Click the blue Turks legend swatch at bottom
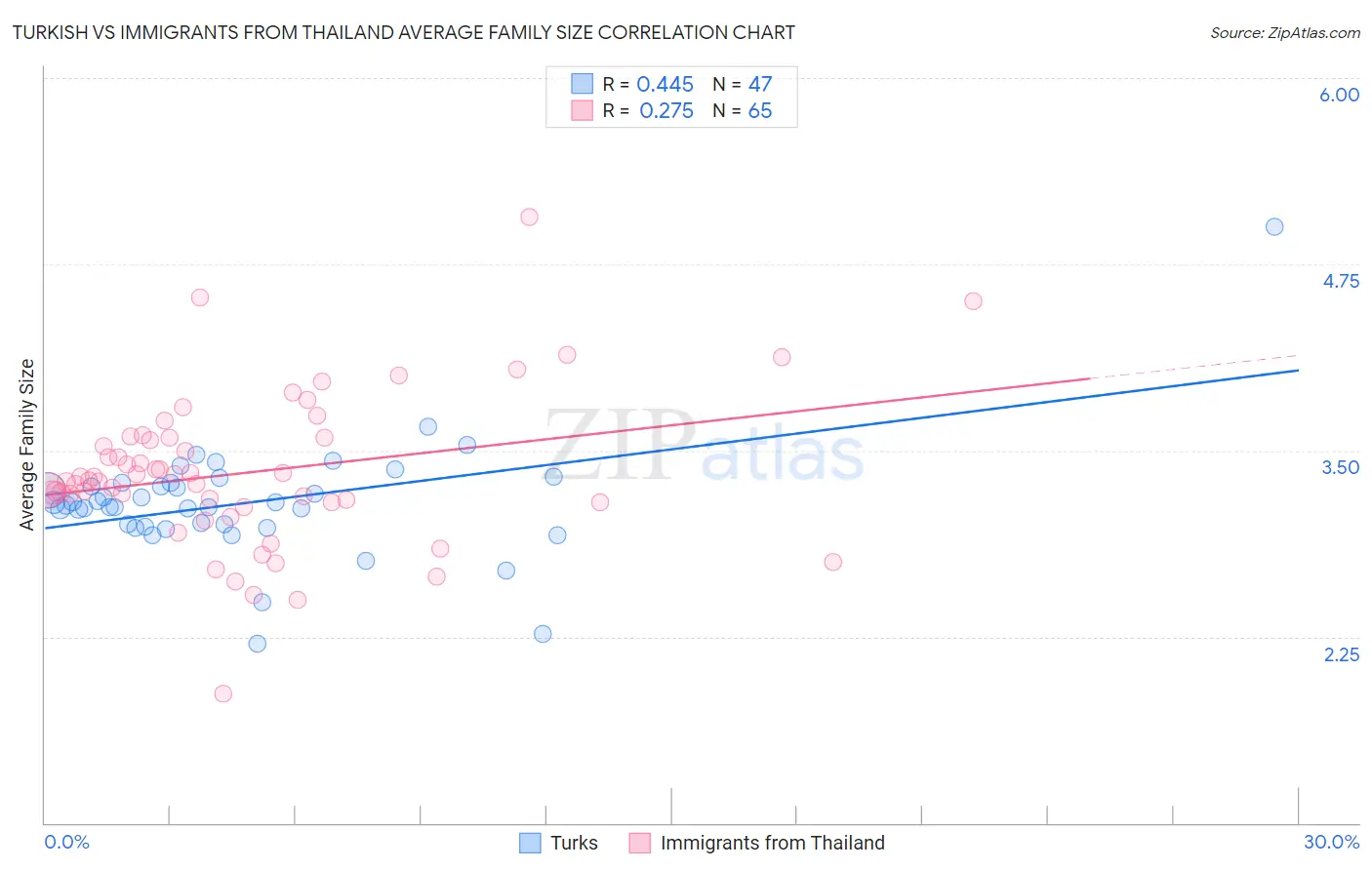1372x870 pixels. click(x=530, y=843)
